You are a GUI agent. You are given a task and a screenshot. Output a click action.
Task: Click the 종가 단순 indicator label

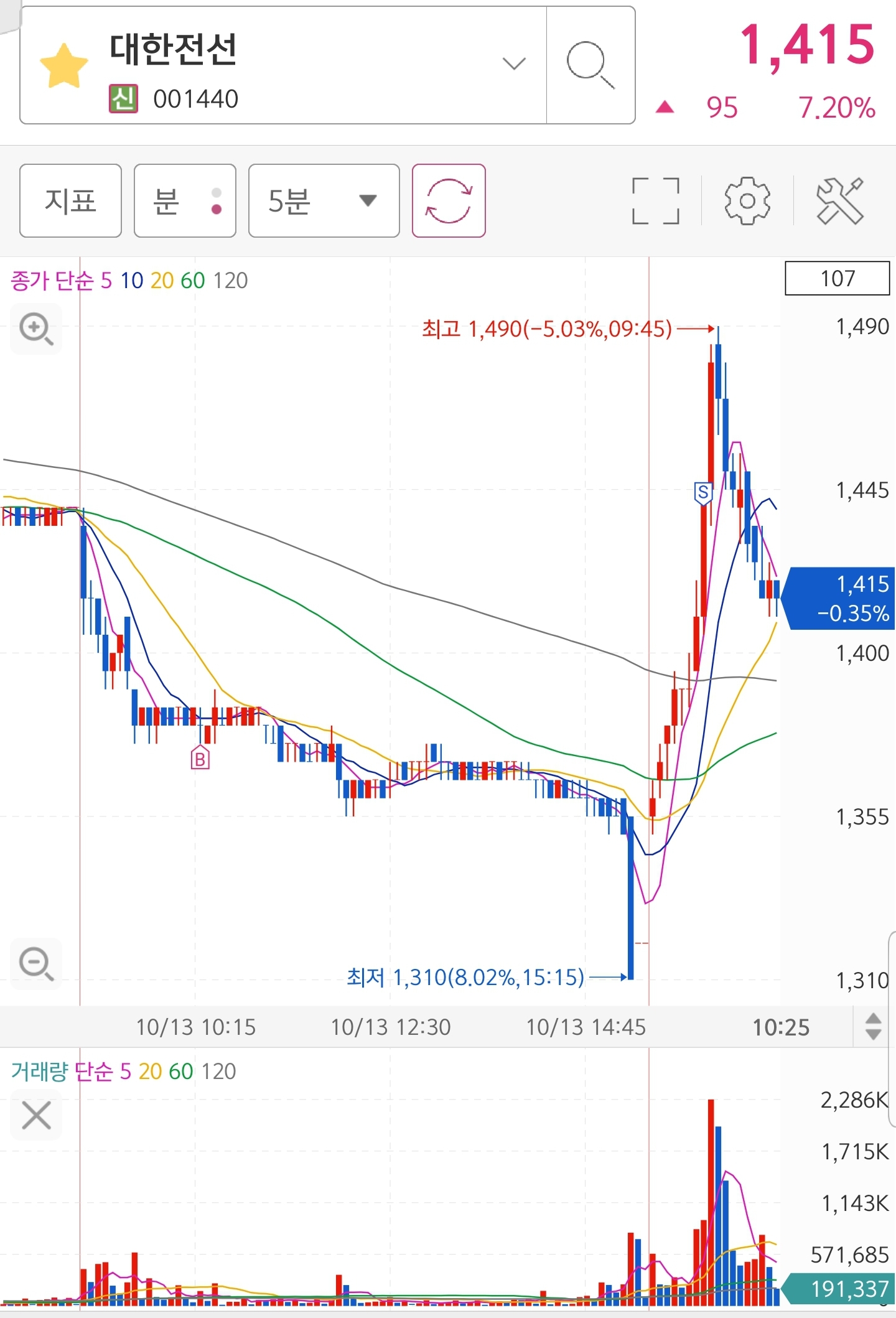[52, 281]
